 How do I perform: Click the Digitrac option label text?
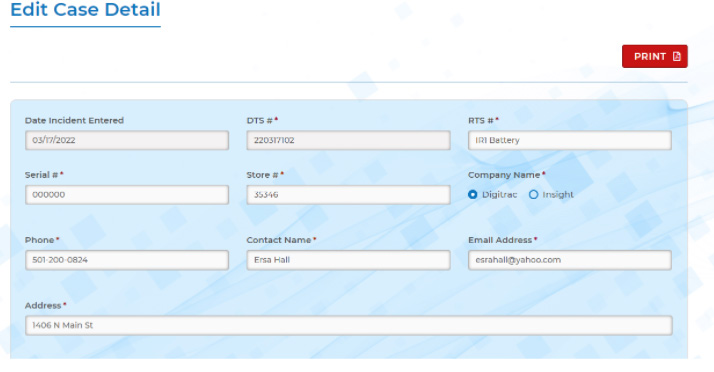tap(500, 194)
